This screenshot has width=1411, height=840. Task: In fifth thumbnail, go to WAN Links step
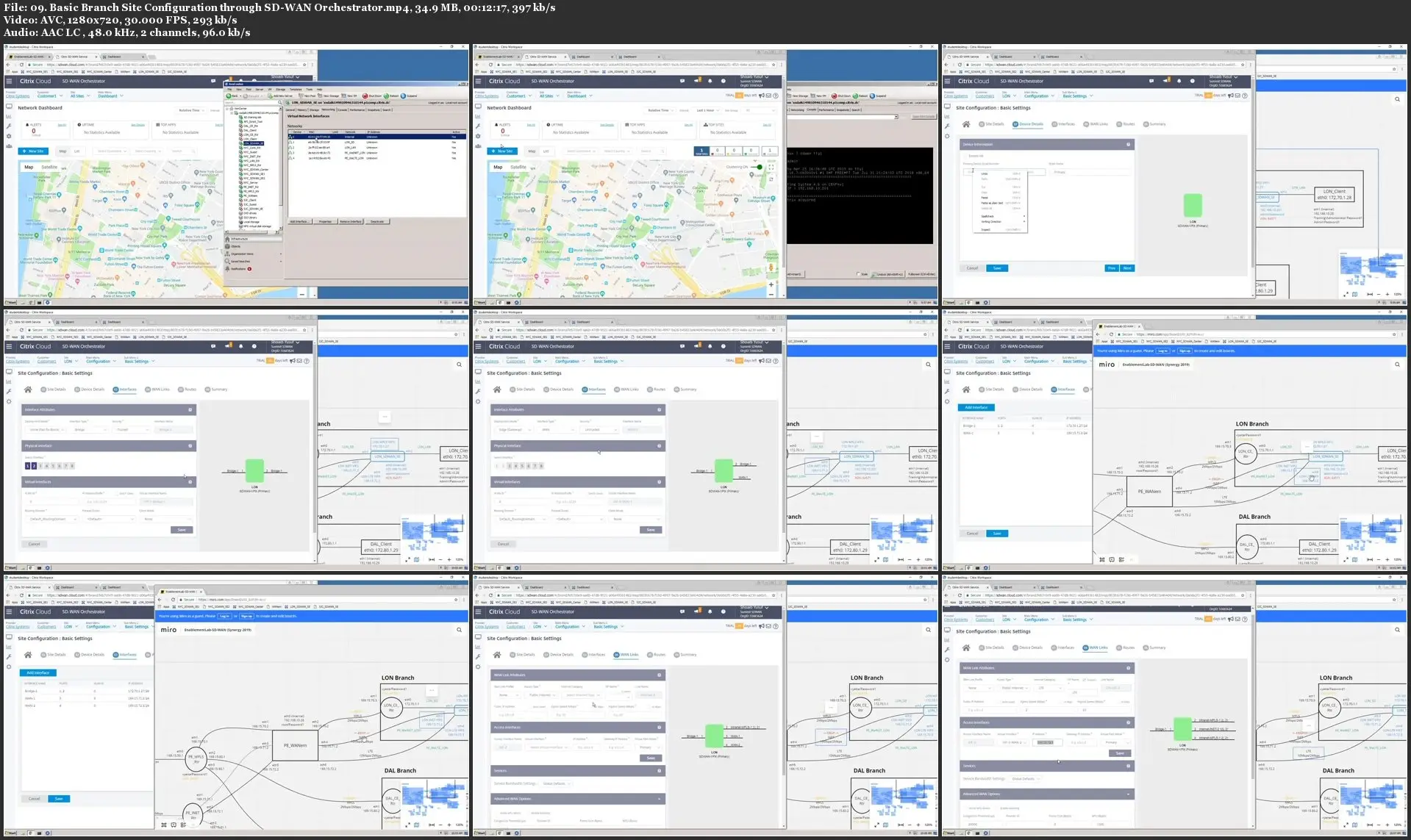point(627,390)
